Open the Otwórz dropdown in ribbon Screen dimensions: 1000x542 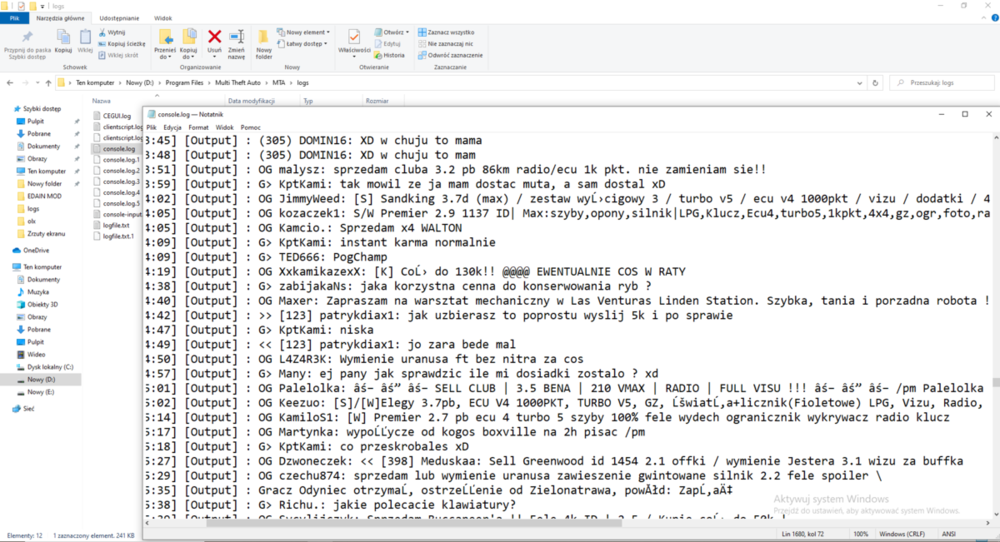click(392, 32)
